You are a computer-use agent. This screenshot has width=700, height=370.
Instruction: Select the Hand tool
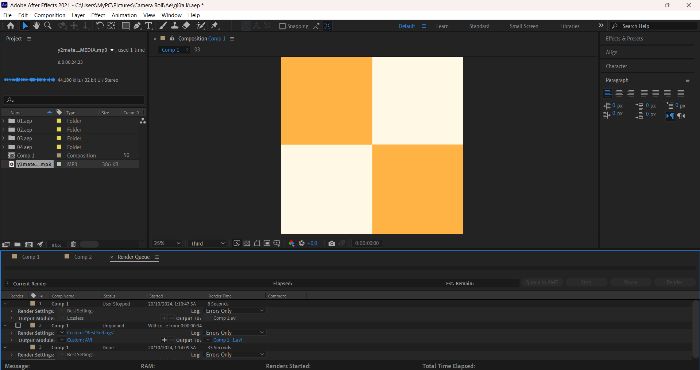[36, 26]
